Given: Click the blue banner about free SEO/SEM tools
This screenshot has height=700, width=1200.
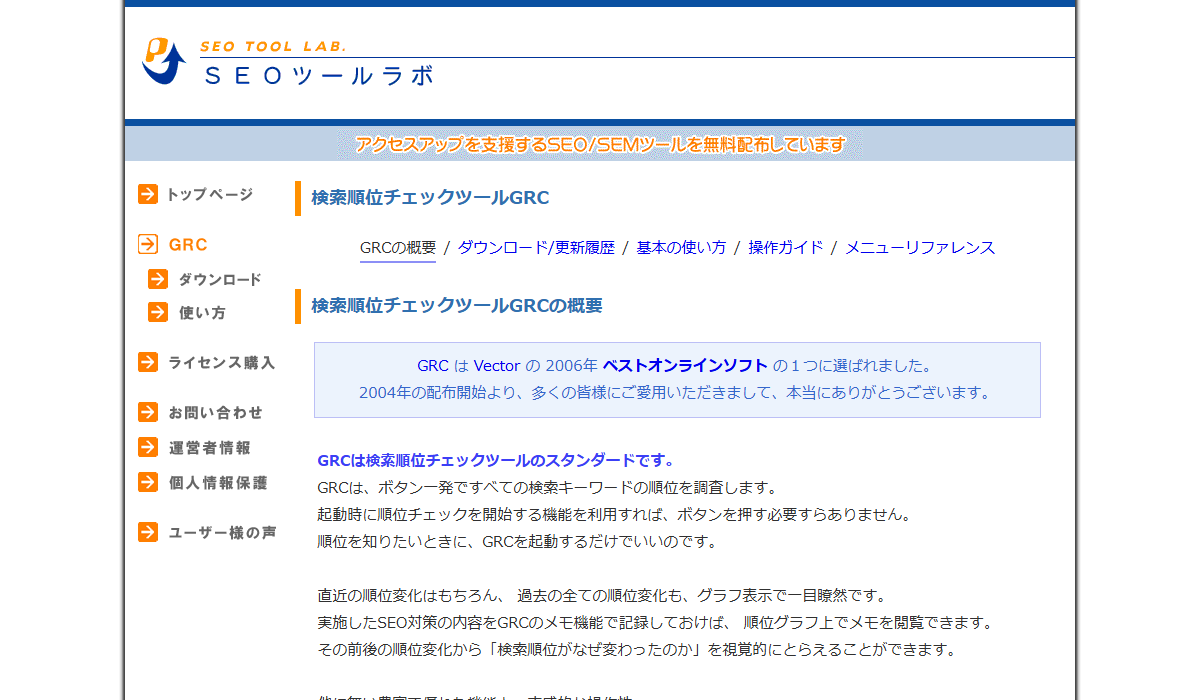Looking at the screenshot, I should coord(600,143).
